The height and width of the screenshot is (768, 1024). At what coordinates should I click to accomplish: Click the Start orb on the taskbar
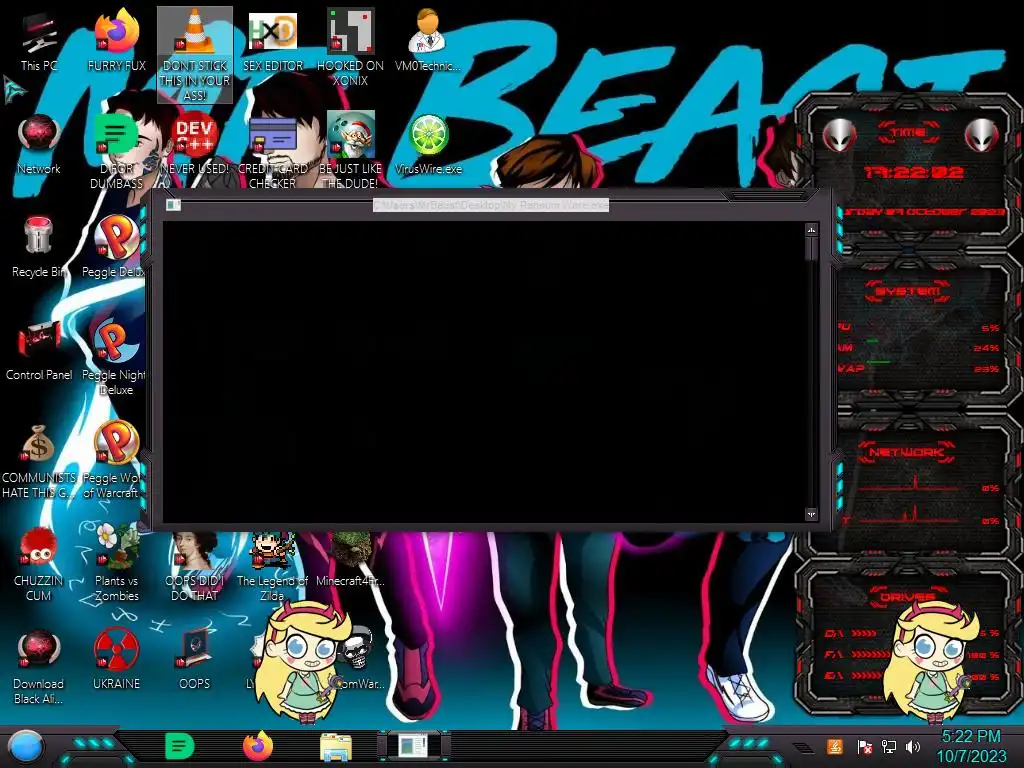(x=26, y=746)
